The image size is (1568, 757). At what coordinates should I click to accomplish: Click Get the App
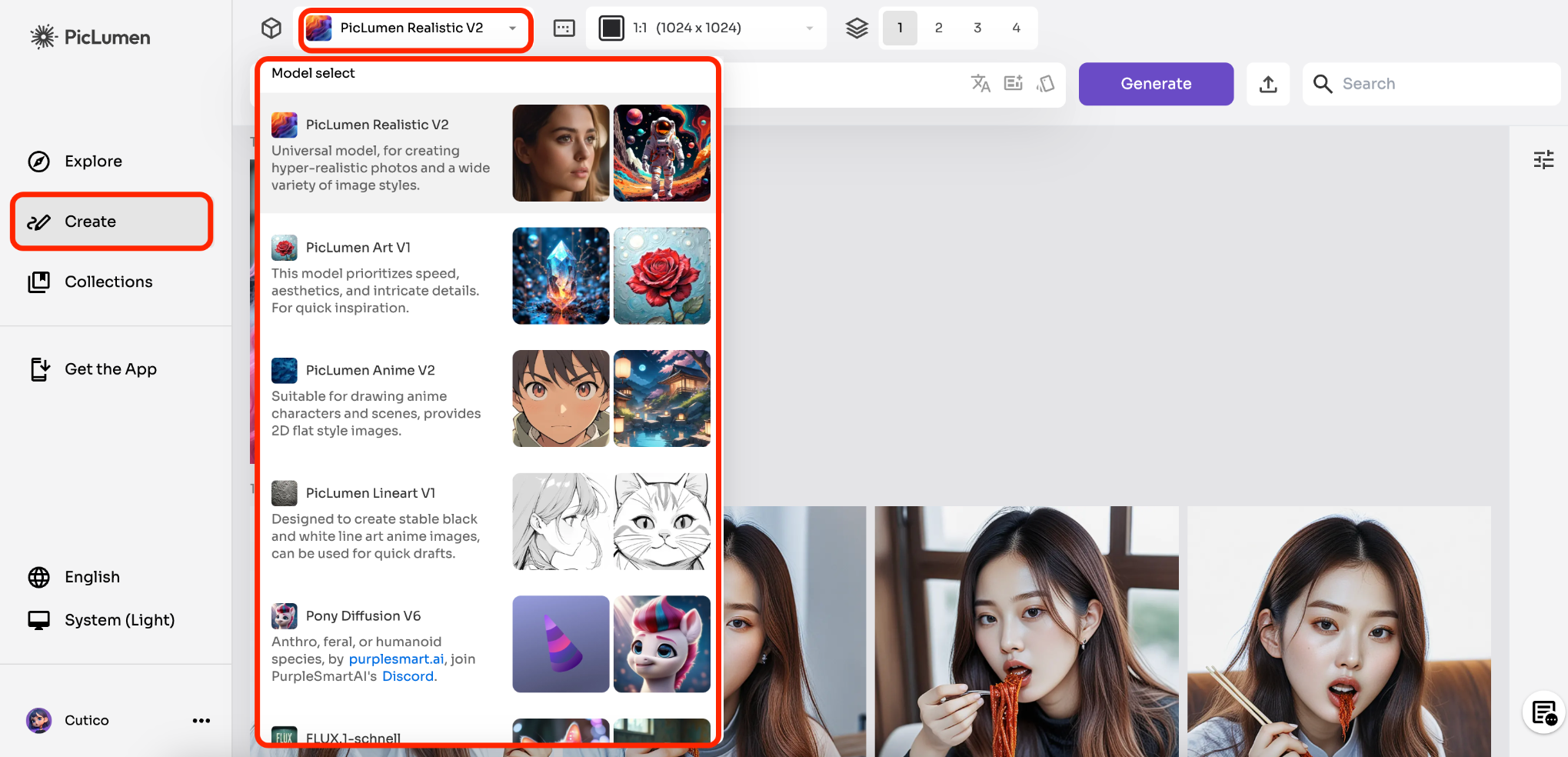111,369
